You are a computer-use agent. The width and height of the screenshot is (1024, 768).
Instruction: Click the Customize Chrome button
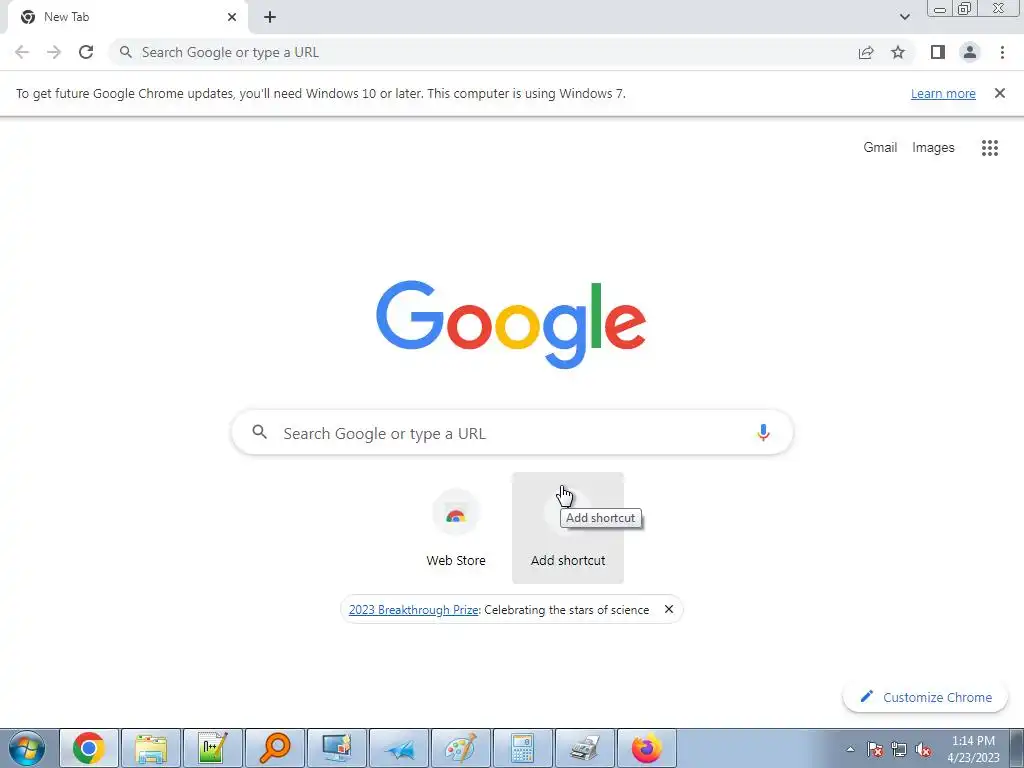[x=926, y=697]
